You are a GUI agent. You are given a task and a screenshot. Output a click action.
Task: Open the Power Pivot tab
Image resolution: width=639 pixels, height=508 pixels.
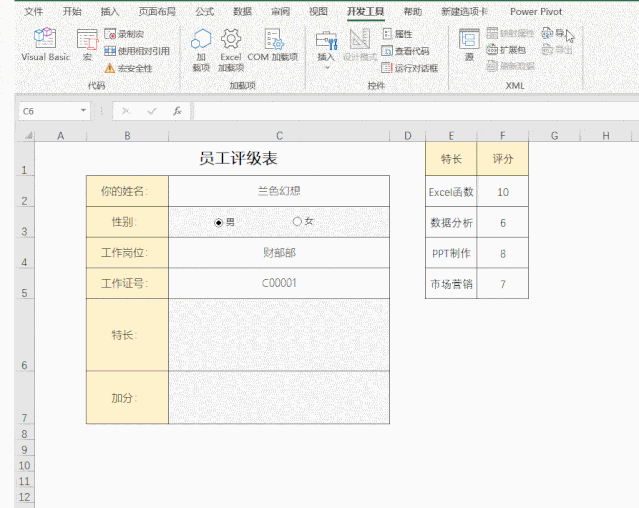click(536, 11)
